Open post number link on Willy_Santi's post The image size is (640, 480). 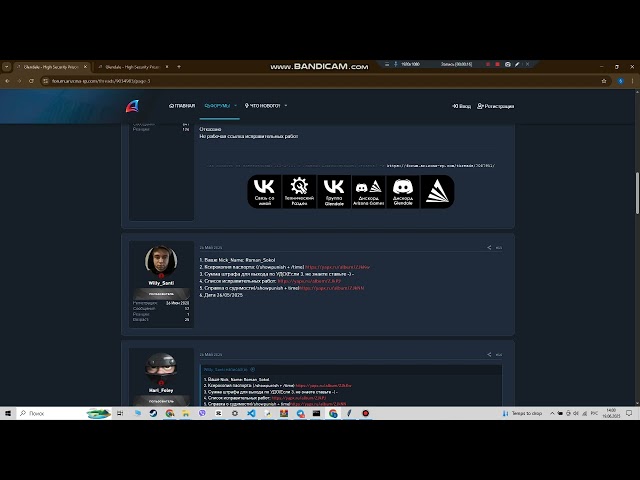(499, 248)
